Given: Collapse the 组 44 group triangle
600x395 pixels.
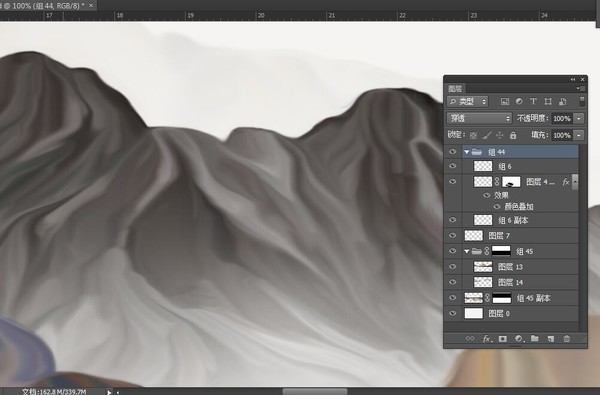Looking at the screenshot, I should (x=466, y=152).
